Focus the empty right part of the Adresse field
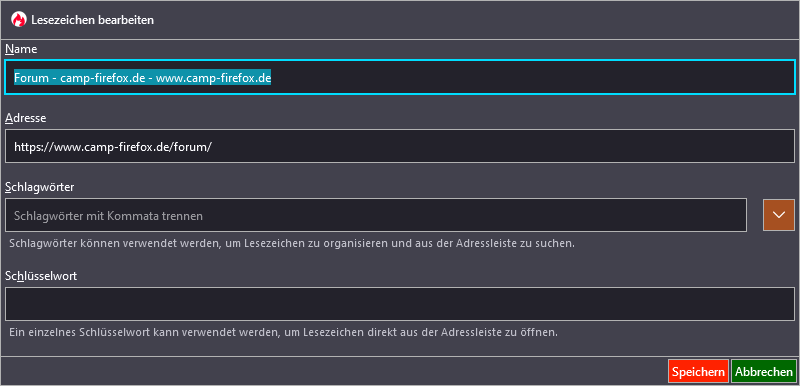 coord(503,146)
